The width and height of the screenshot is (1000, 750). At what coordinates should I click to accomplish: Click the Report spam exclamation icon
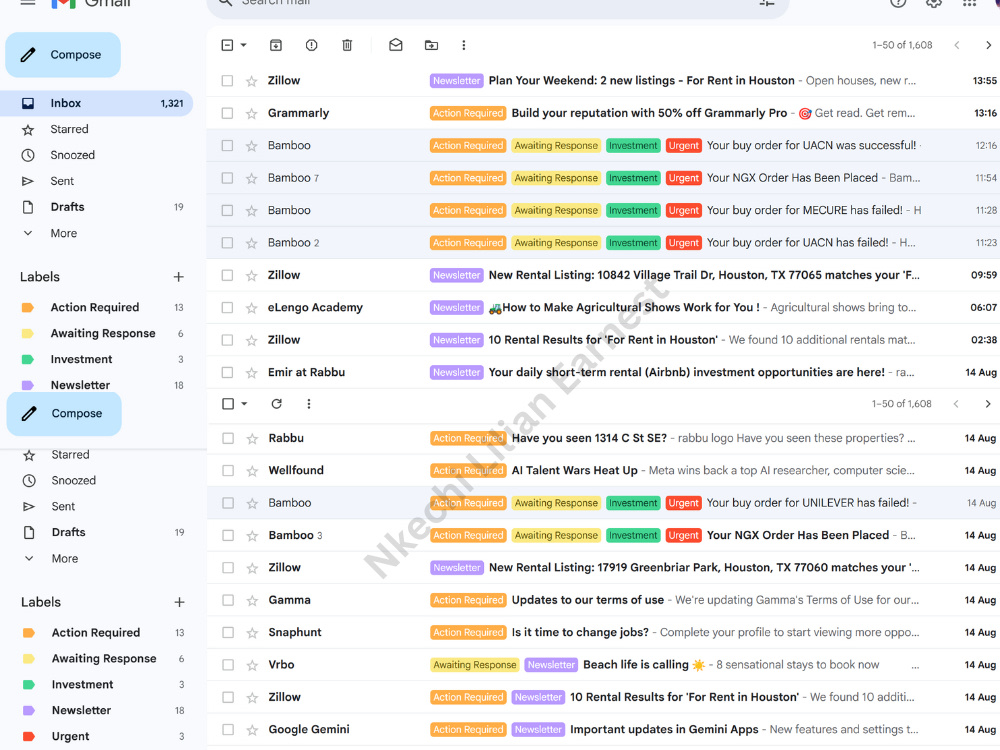[311, 45]
